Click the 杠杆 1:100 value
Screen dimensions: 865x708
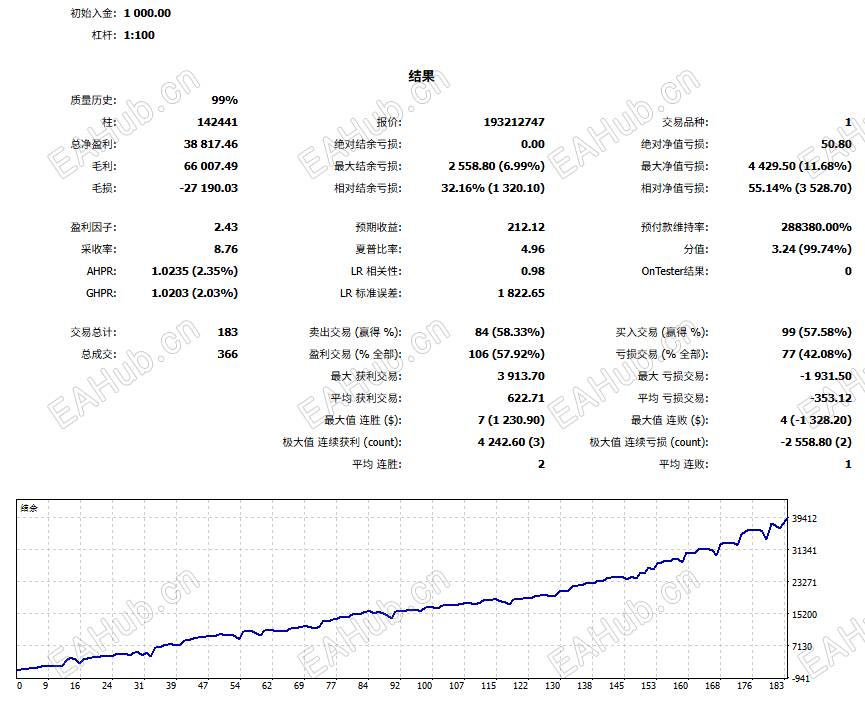(137, 35)
